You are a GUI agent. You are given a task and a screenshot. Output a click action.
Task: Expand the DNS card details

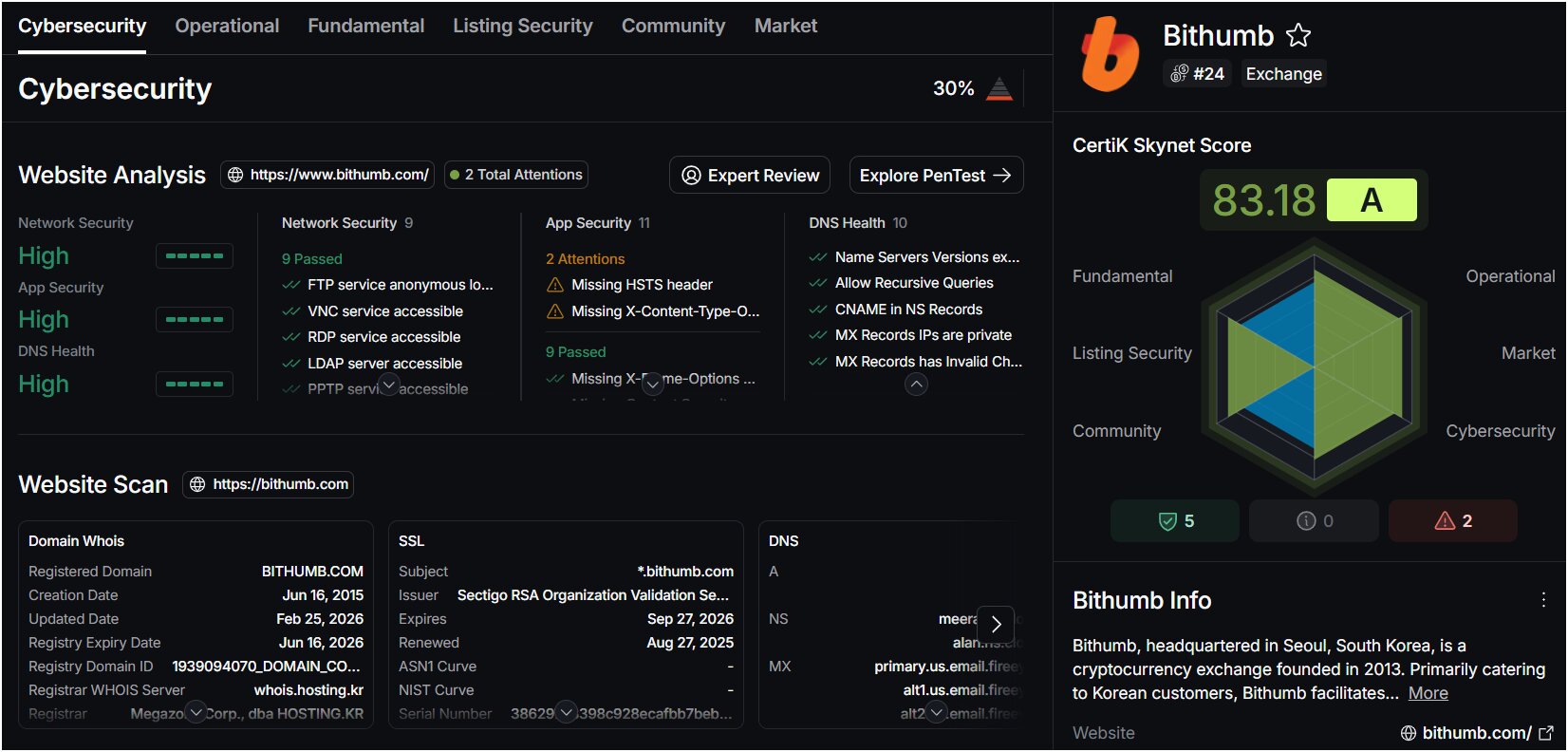point(936,712)
